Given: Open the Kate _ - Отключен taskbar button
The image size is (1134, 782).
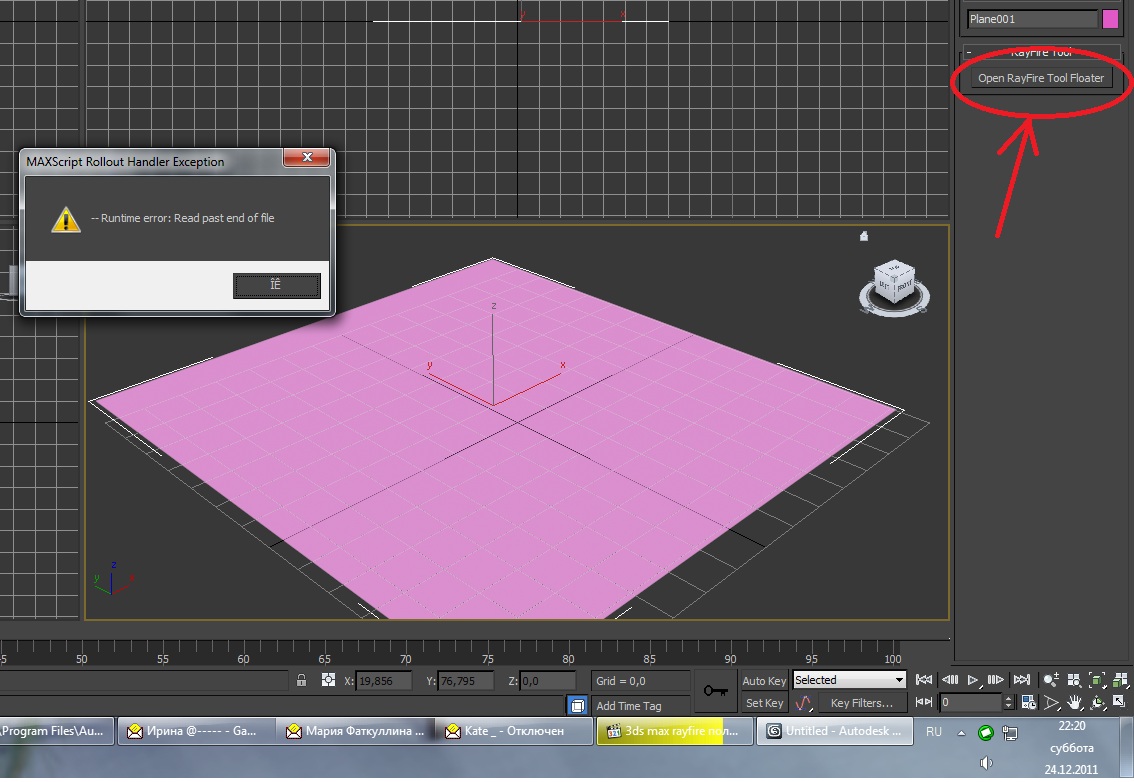Looking at the screenshot, I should coord(515,731).
